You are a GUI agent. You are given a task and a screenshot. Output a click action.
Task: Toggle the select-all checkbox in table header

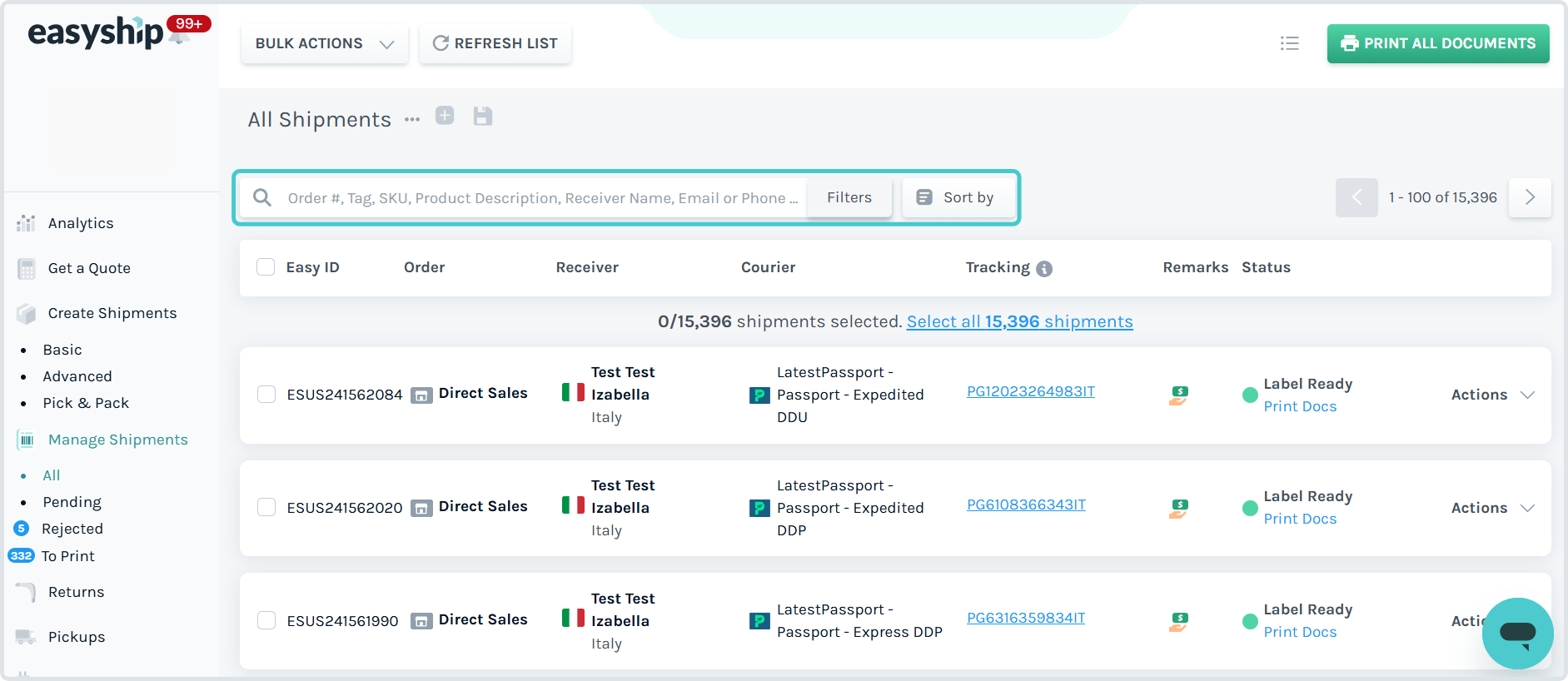(x=266, y=267)
